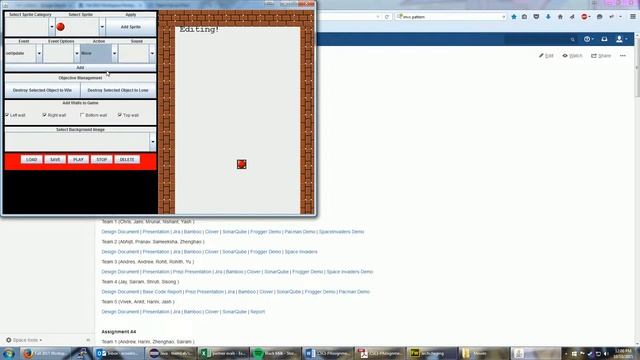Open the Confluence help menu icon
The image size is (640, 360).
588,39
